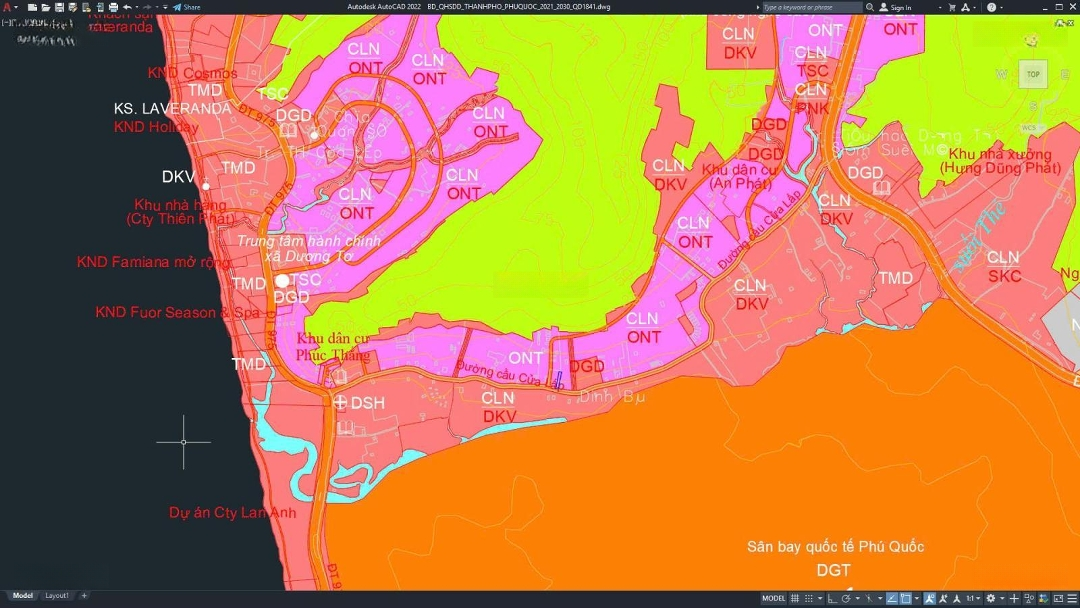Select the Model tab
This screenshot has width=1080, height=608.
pos(22,596)
